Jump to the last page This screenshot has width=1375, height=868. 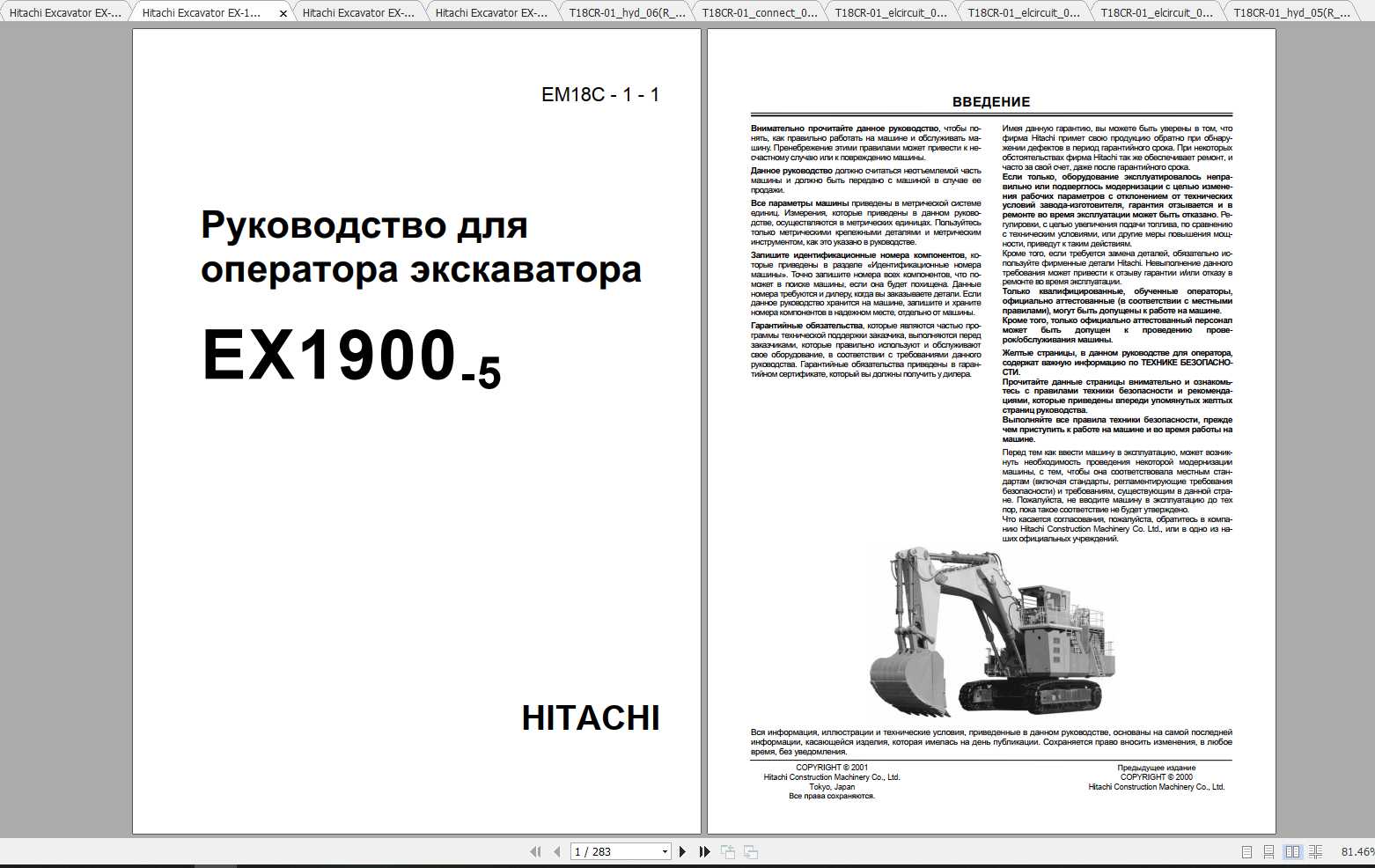702,851
